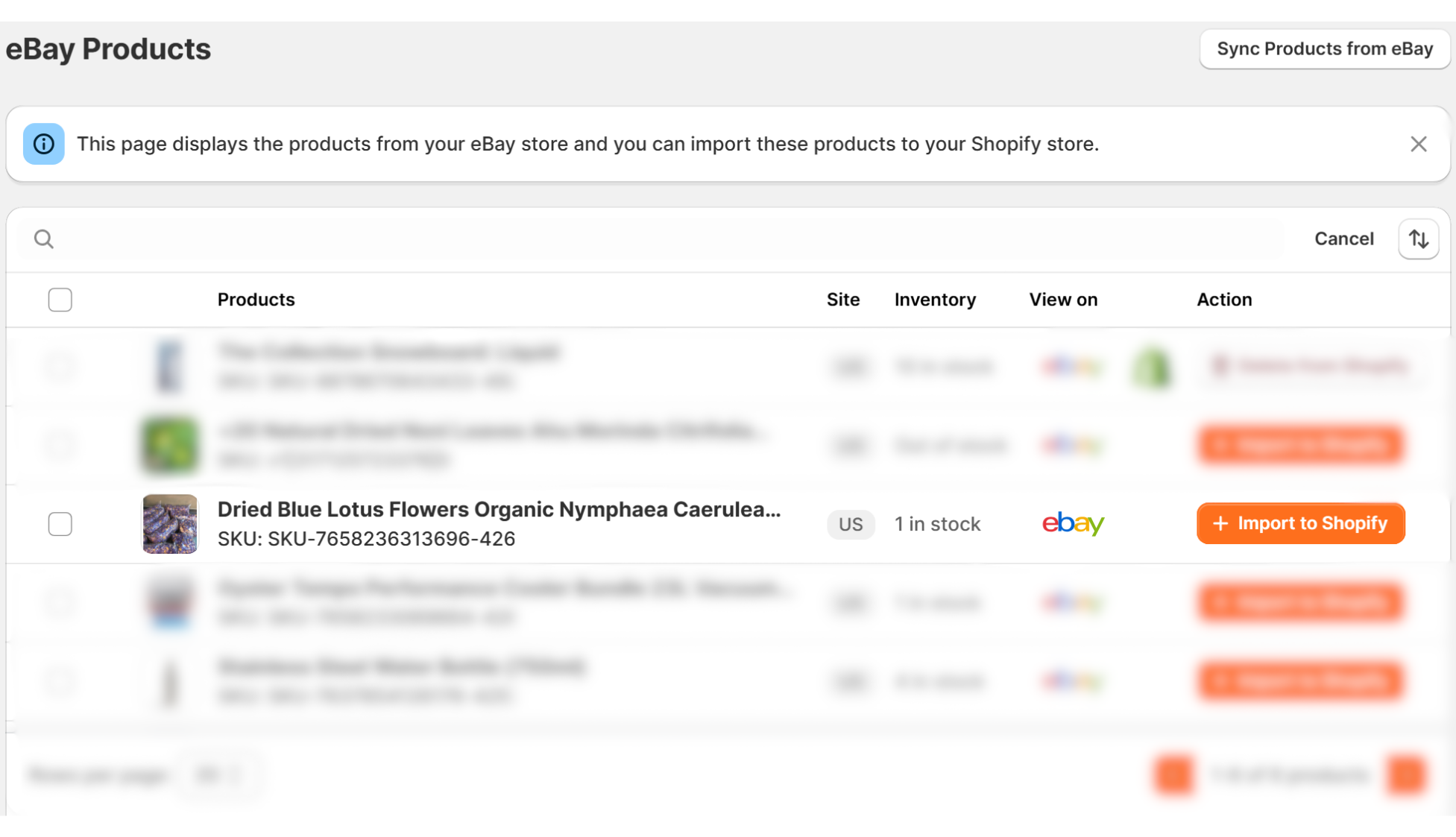Check the Dried Blue Lotus Flowers checkbox
Screen dimensions: 1456x837
click(x=60, y=524)
